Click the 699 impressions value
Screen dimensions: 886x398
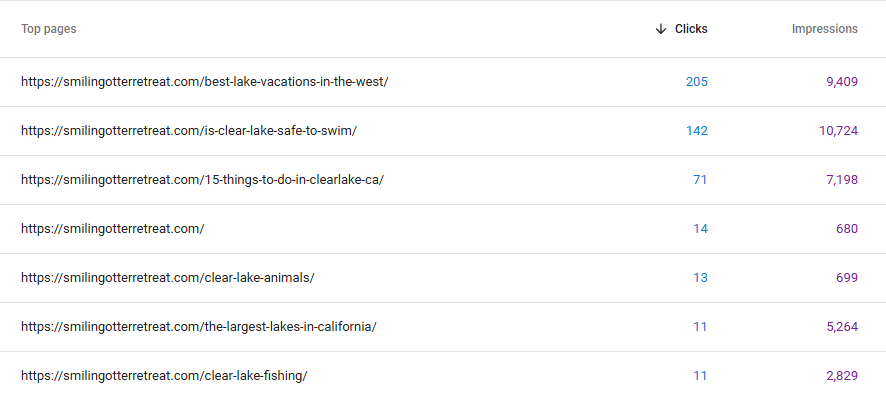coord(847,278)
